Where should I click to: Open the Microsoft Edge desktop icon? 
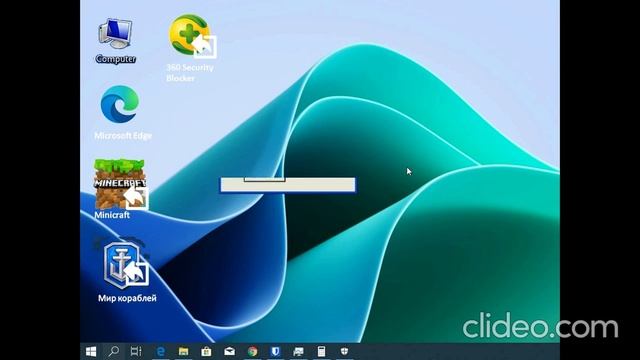122,112
